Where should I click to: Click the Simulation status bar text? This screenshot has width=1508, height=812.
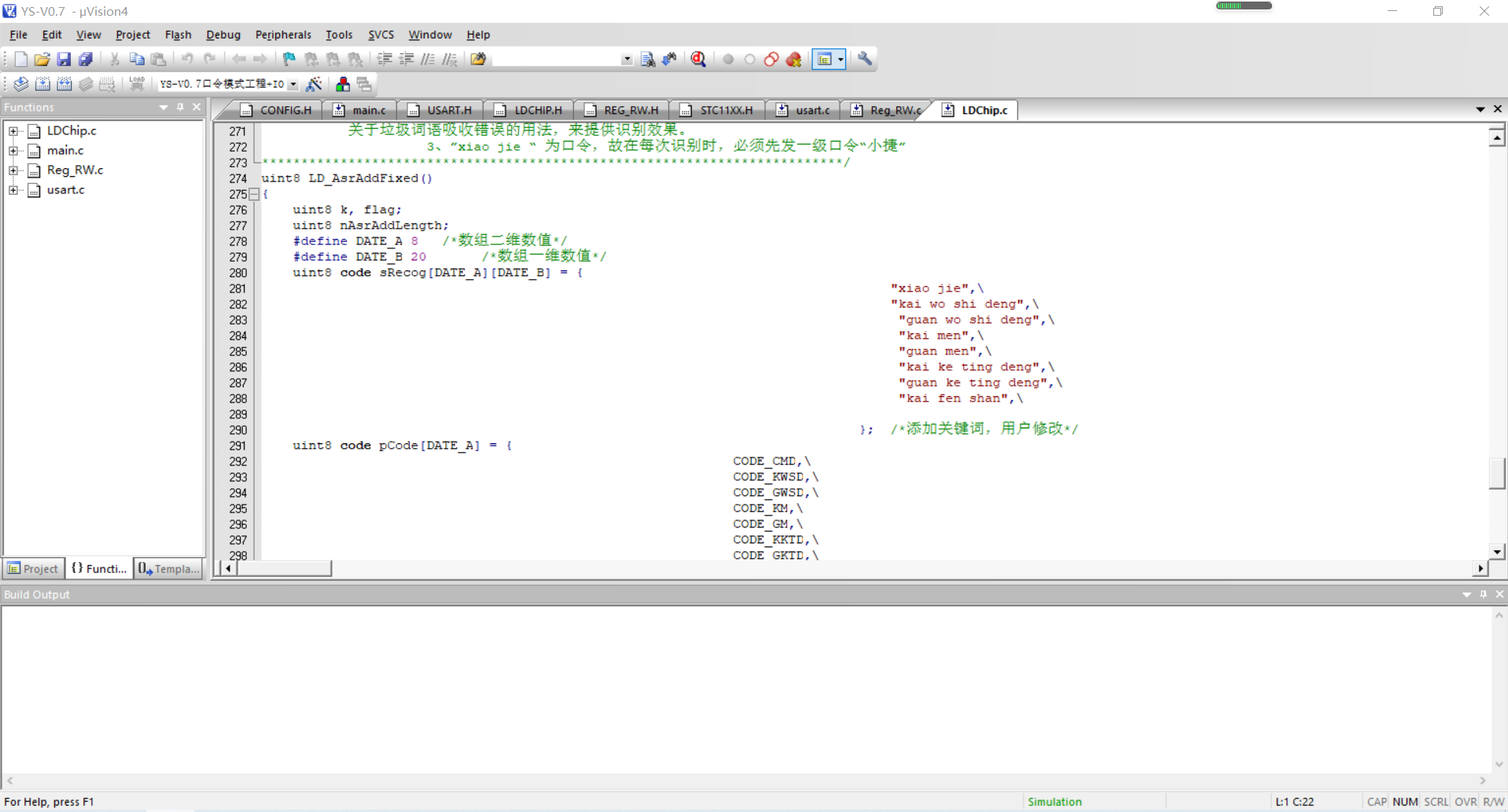[x=1054, y=802]
